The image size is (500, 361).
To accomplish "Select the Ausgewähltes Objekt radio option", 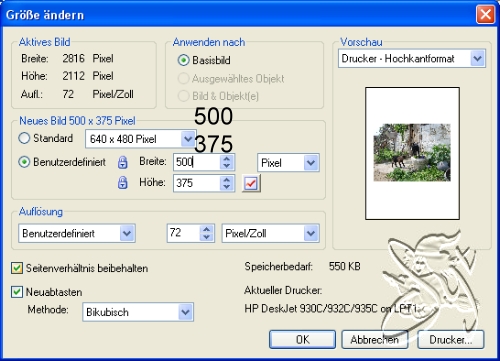I will pyautogui.click(x=183, y=79).
